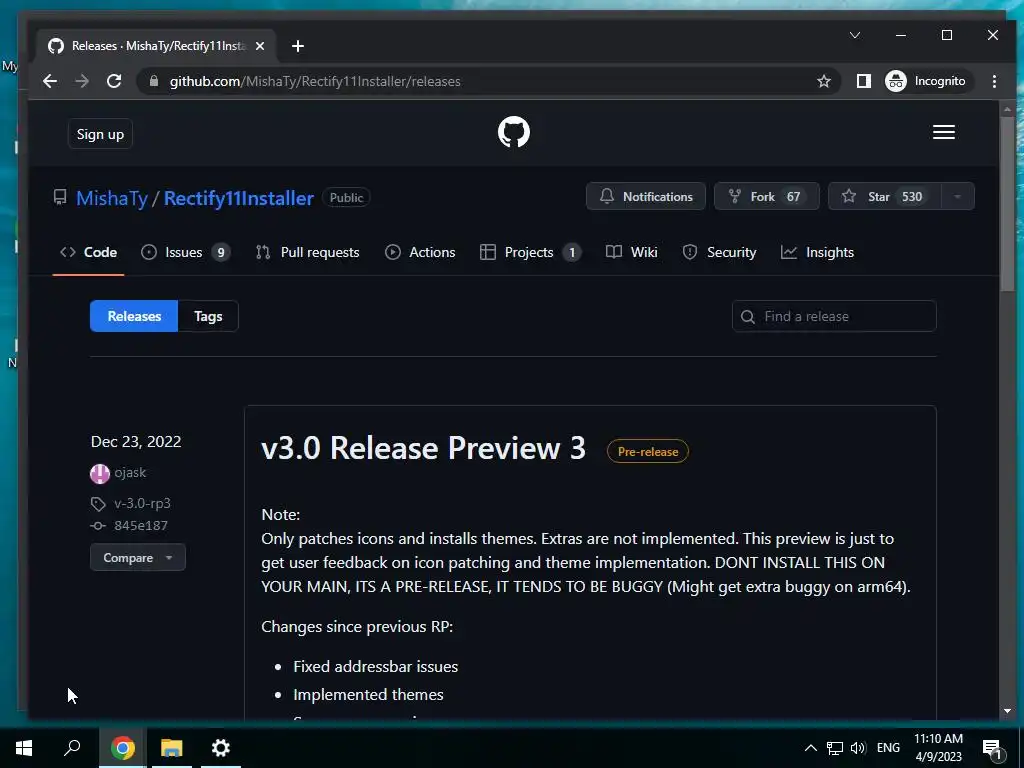
Task: Open the Issues tab
Action: pyautogui.click(x=185, y=252)
